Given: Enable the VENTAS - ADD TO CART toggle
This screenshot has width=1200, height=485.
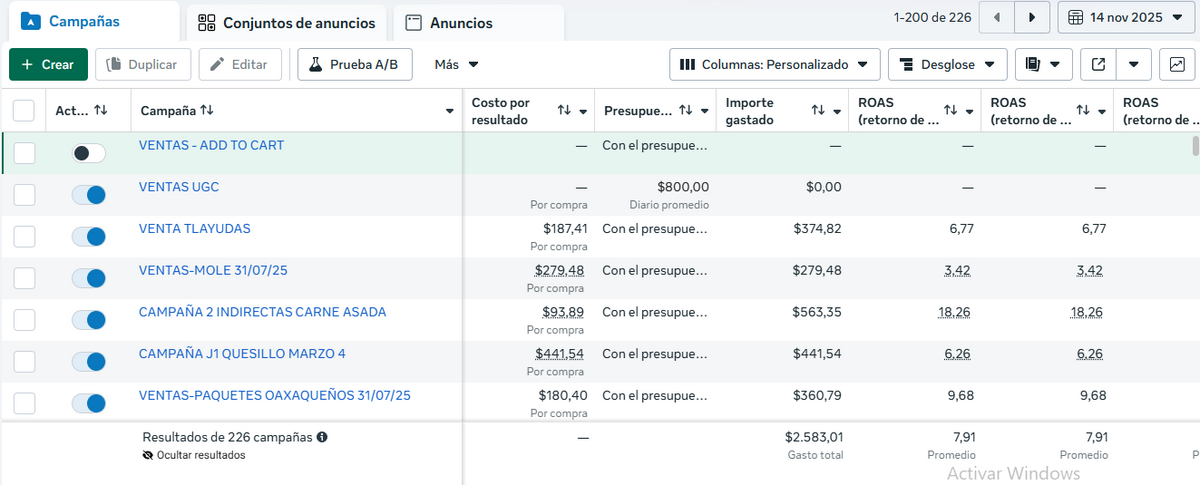Looking at the screenshot, I should pos(89,153).
